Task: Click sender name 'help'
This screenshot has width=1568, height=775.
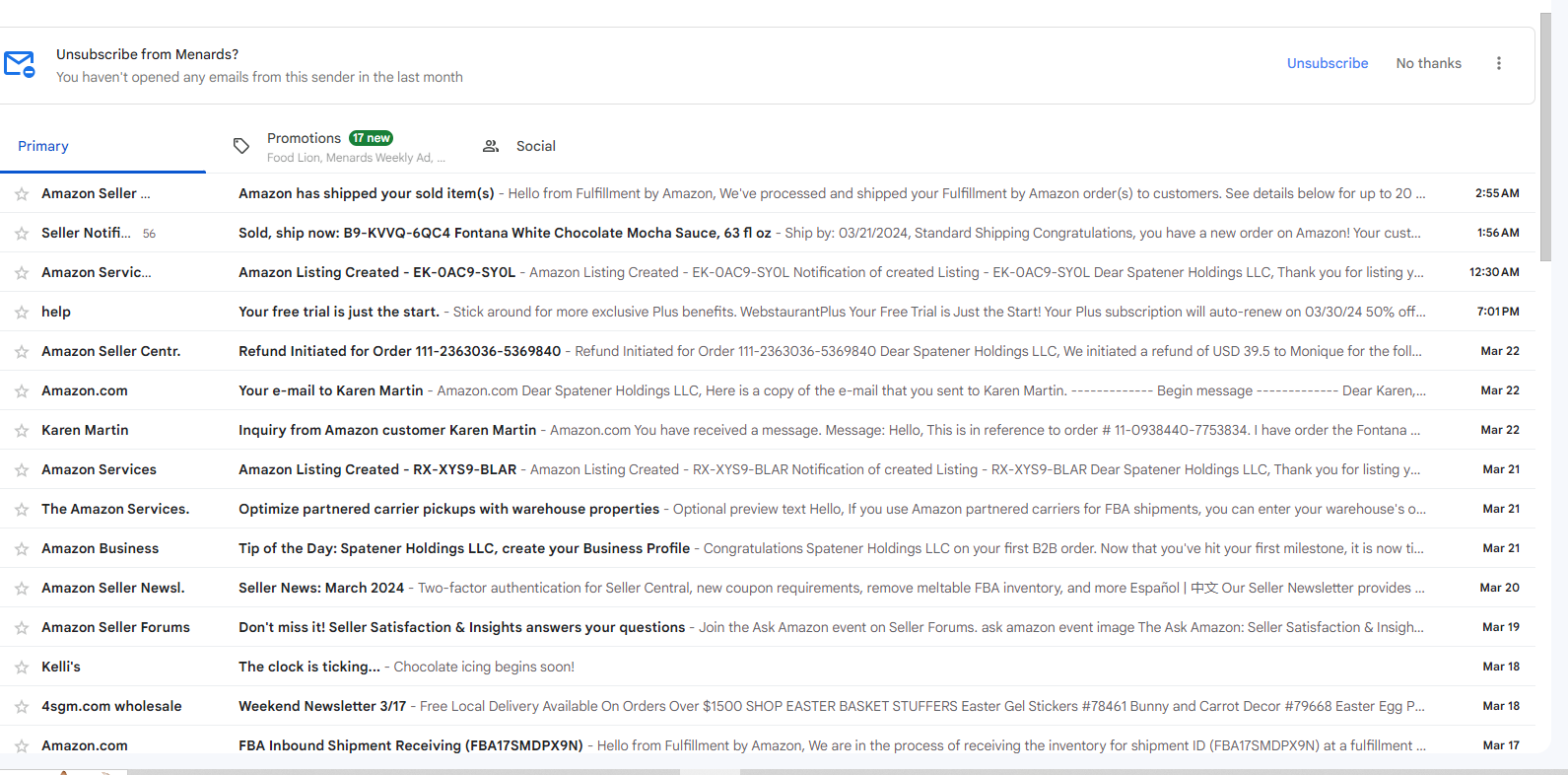Action: [56, 312]
